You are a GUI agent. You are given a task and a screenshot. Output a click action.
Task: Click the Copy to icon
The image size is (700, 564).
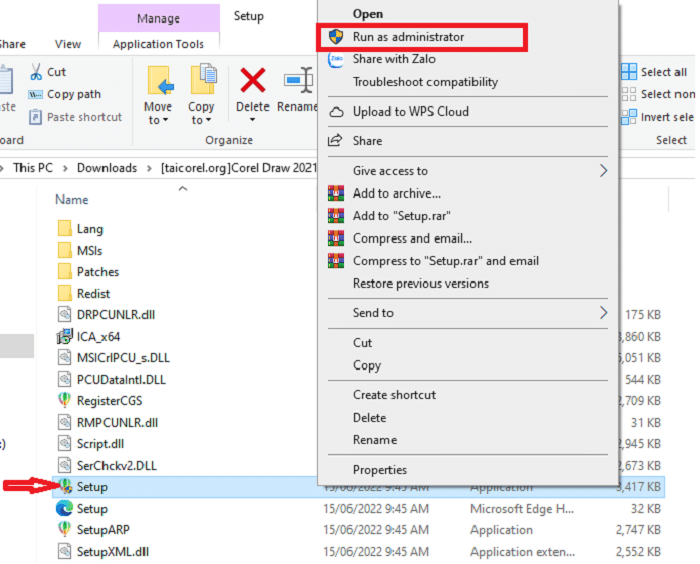pyautogui.click(x=204, y=79)
